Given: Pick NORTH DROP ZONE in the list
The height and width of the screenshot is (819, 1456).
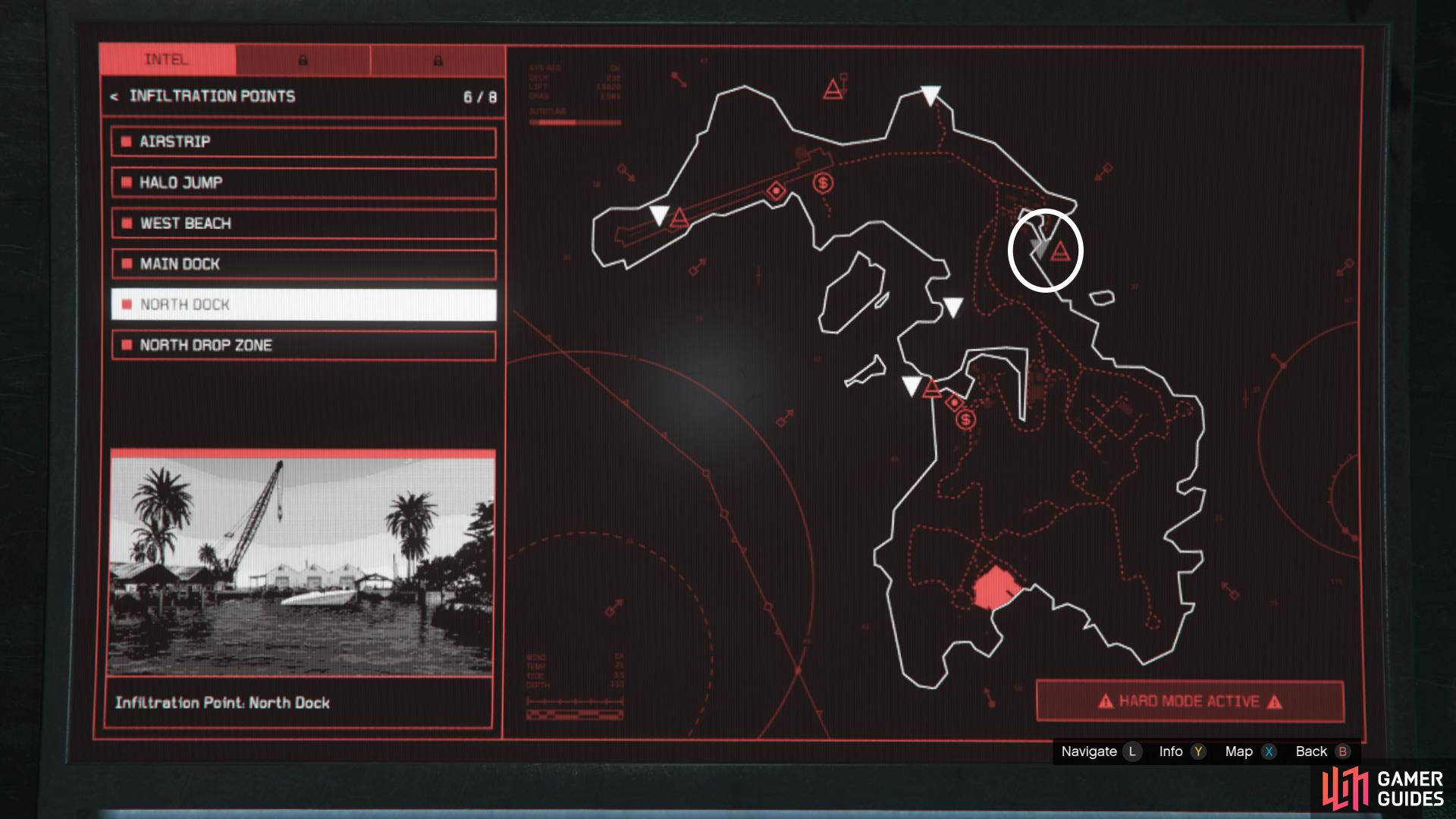Looking at the screenshot, I should pyautogui.click(x=303, y=345).
